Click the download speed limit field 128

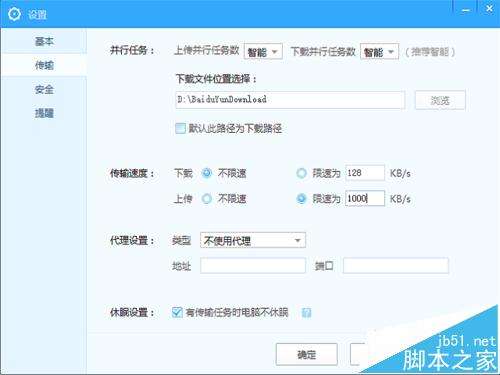point(365,173)
